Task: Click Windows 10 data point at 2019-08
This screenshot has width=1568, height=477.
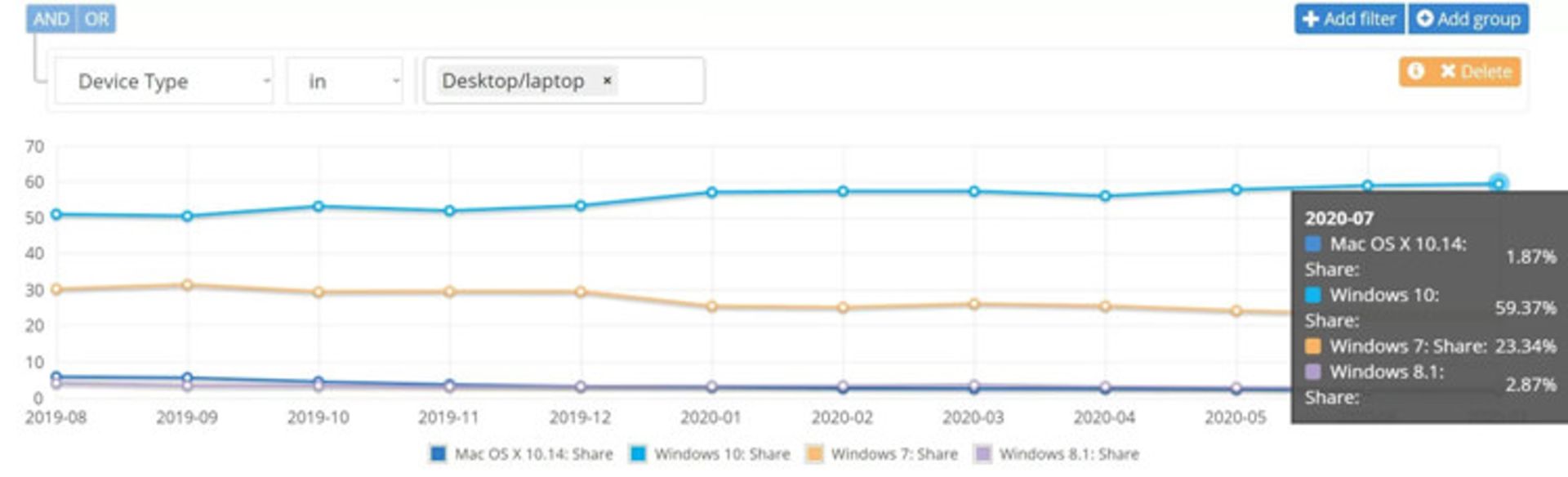Action: 56,215
